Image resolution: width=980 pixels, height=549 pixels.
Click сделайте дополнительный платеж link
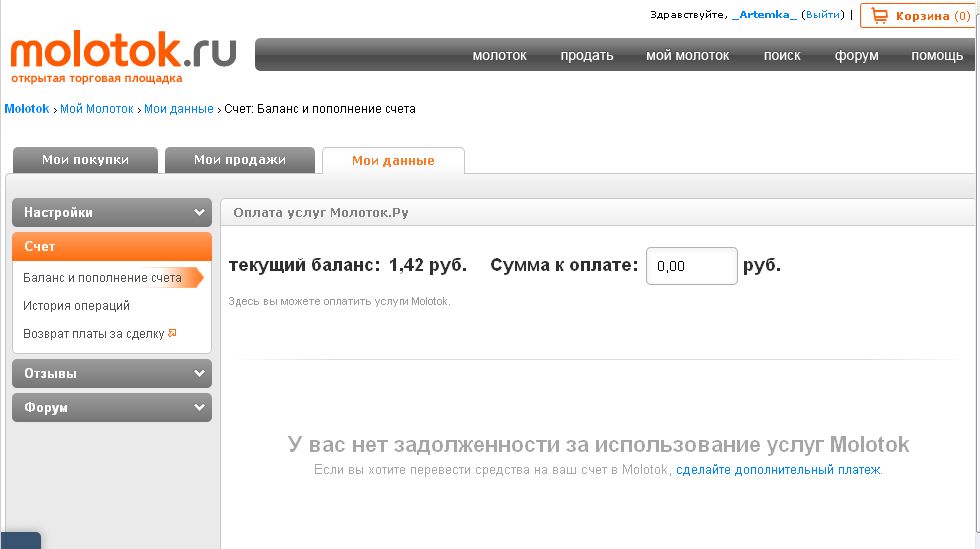(778, 470)
